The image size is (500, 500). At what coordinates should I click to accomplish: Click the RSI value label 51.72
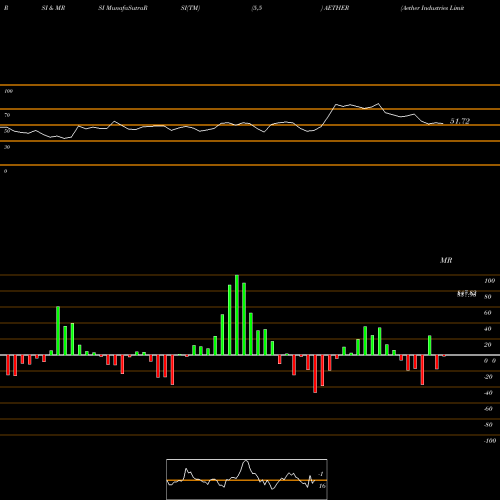(460, 121)
